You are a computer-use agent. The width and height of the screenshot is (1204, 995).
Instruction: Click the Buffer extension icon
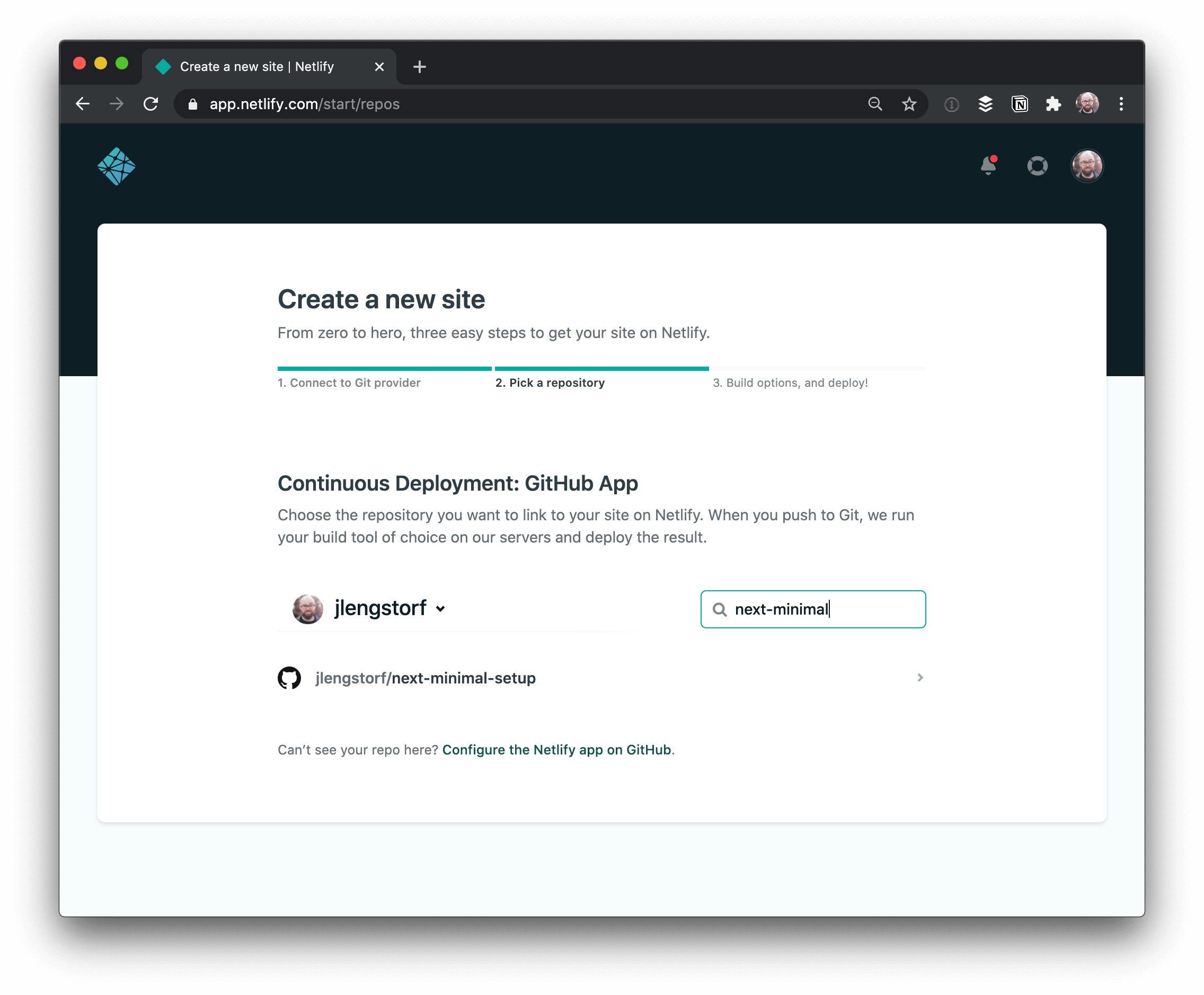tap(986, 104)
